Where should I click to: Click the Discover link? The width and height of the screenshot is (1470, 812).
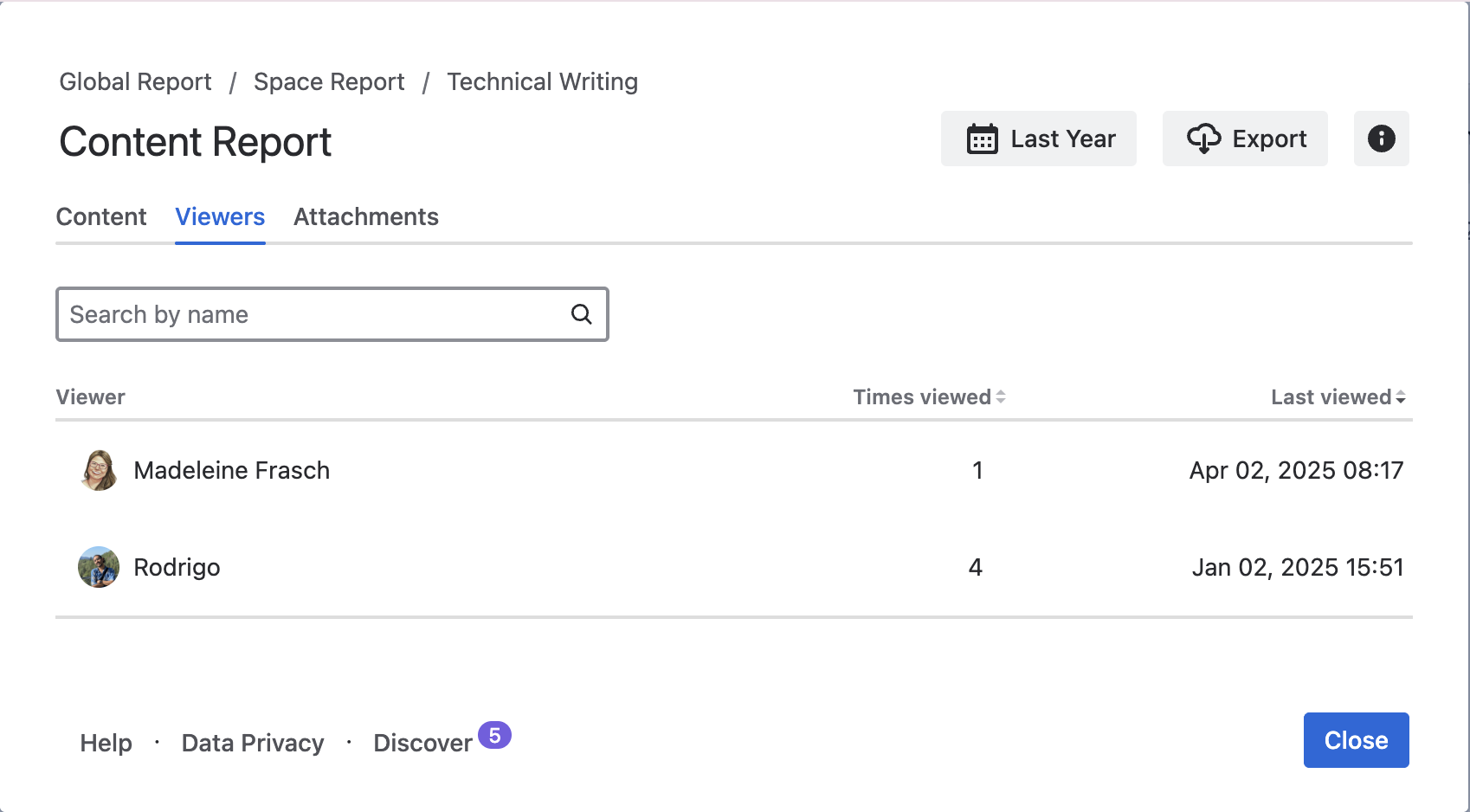(422, 743)
